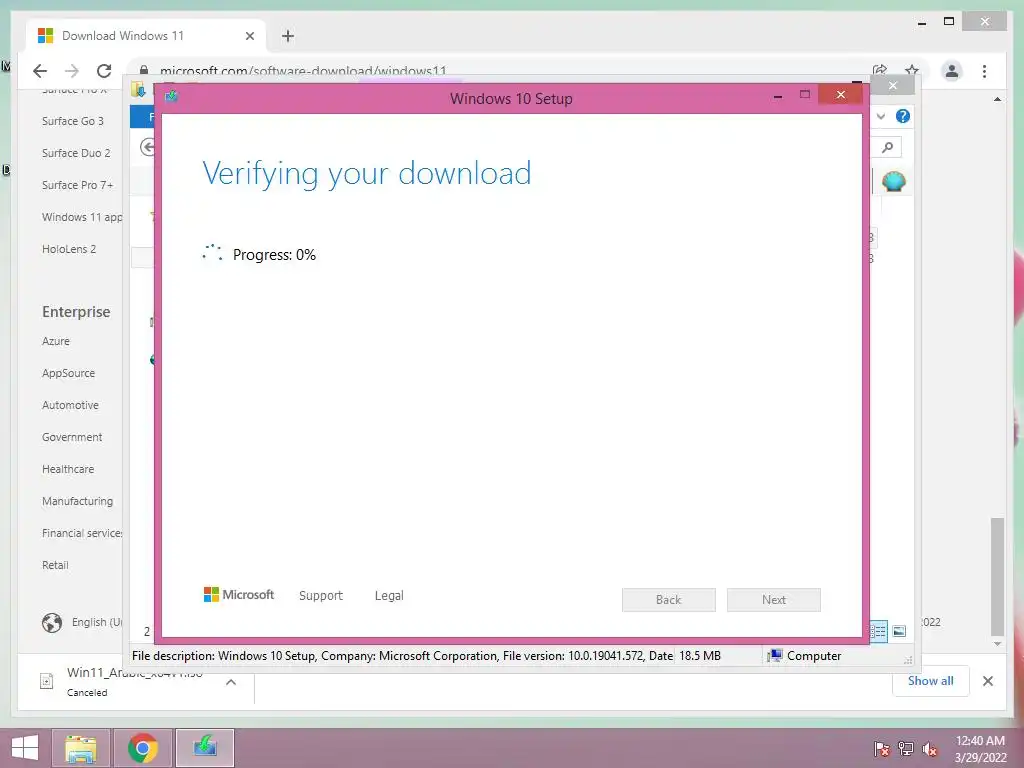Open Surface Duo 2 link

click(76, 153)
